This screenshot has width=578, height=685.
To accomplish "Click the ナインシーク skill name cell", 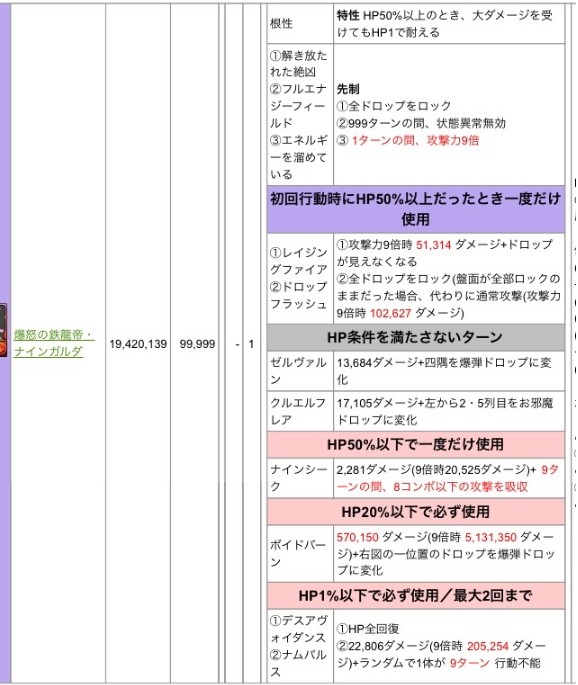I will 300,478.
